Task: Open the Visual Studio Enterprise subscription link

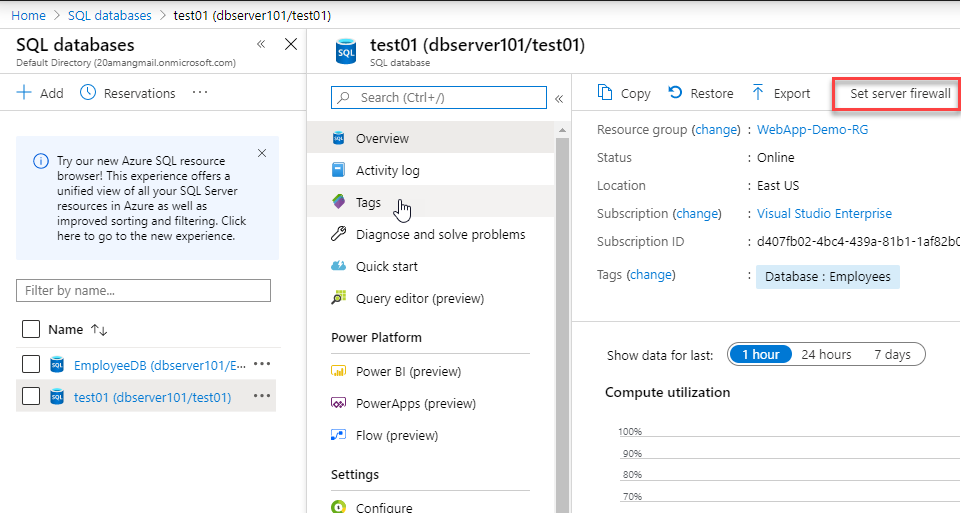Action: tap(824, 213)
